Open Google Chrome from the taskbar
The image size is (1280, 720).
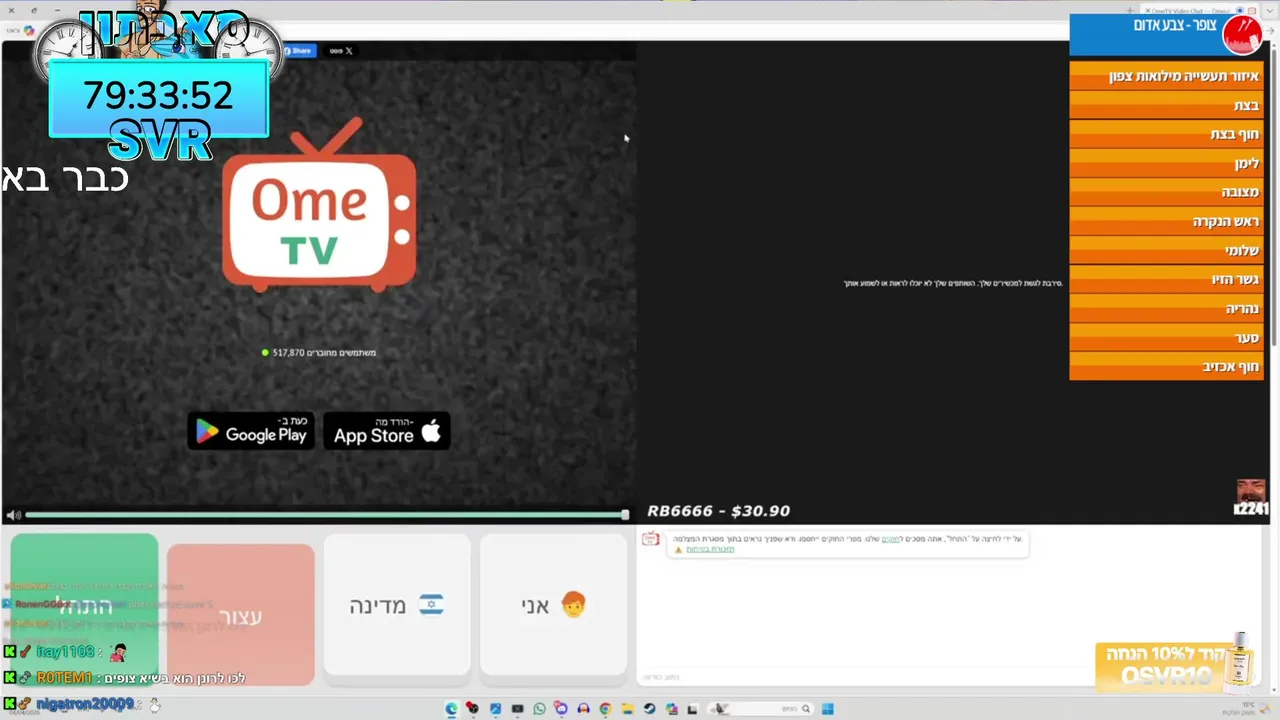click(x=605, y=709)
